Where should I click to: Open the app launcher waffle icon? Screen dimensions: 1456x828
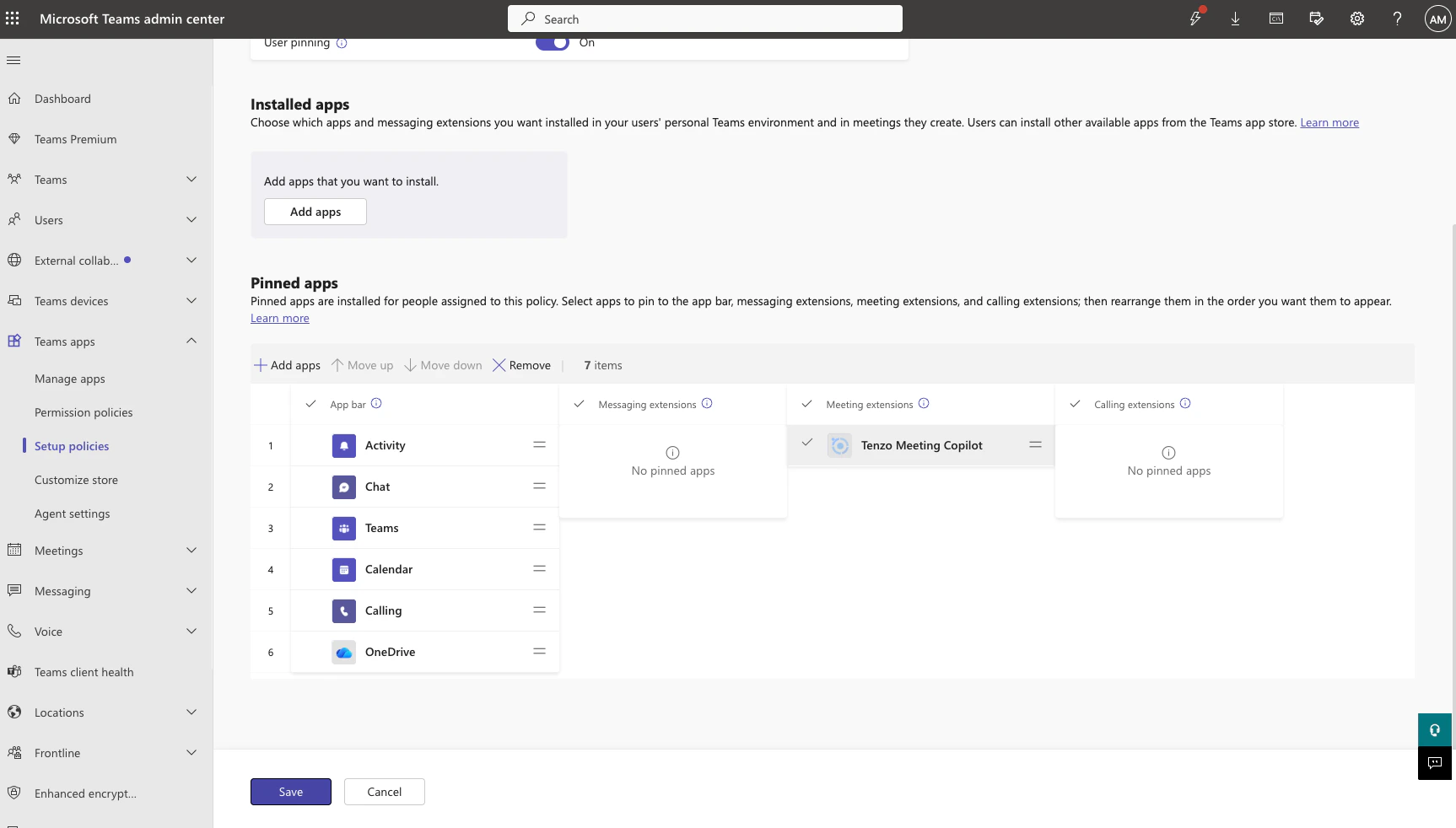point(13,19)
